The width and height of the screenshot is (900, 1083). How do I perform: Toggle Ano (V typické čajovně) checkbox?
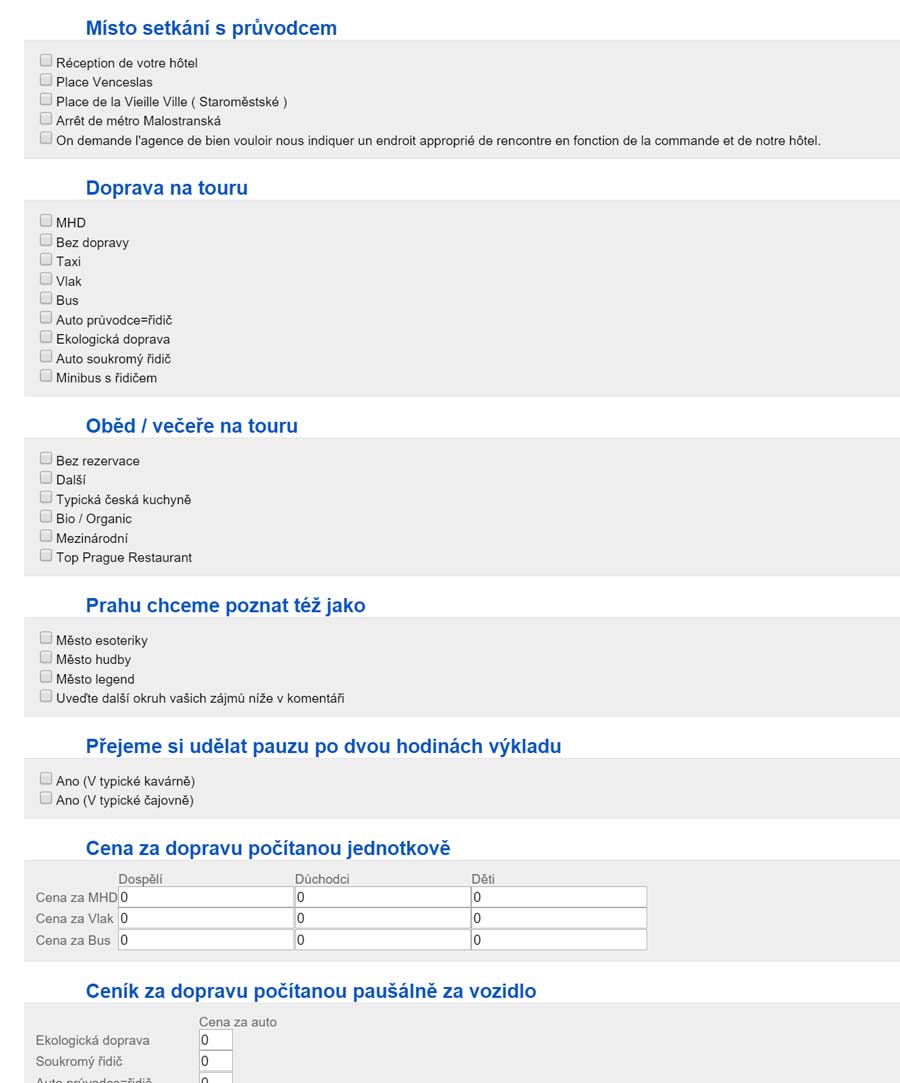pyautogui.click(x=46, y=798)
